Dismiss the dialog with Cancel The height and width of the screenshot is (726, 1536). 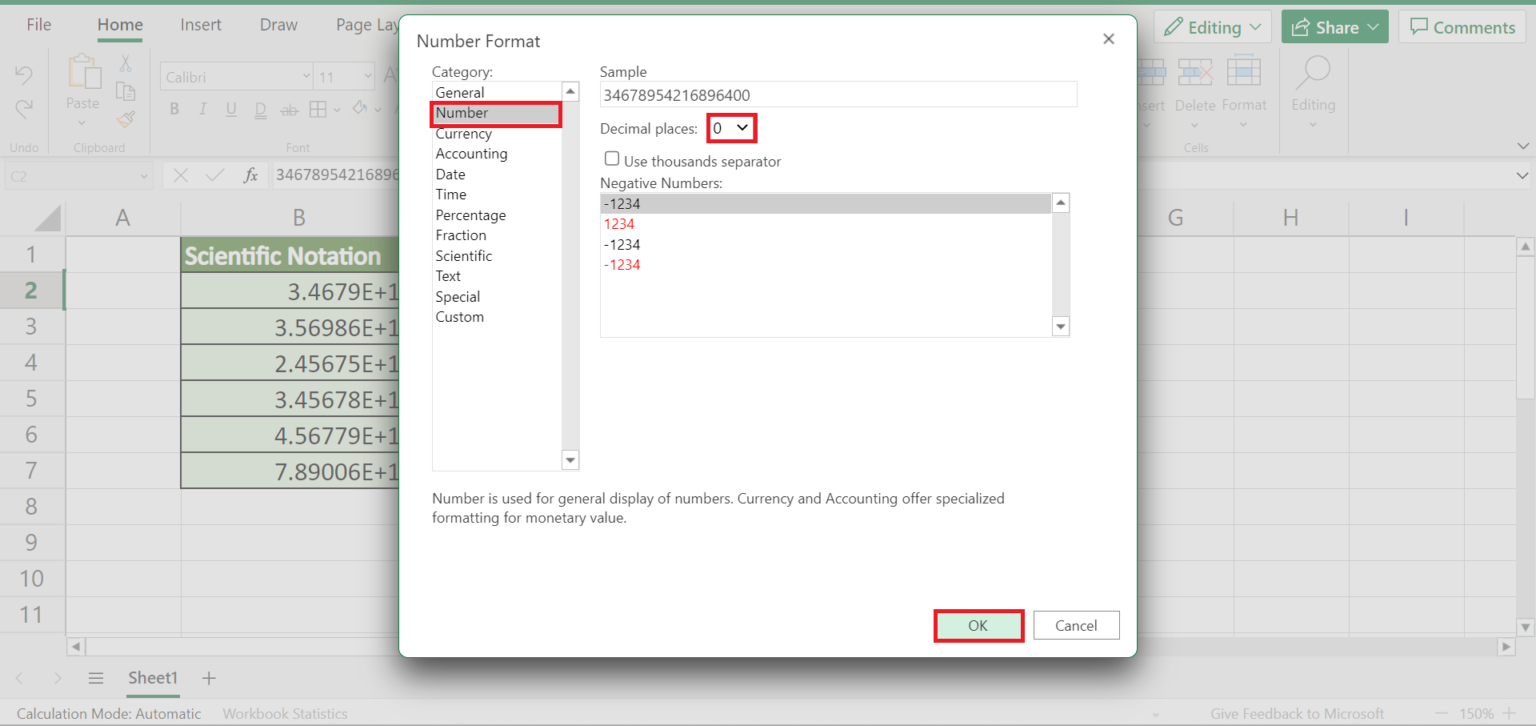(x=1076, y=625)
